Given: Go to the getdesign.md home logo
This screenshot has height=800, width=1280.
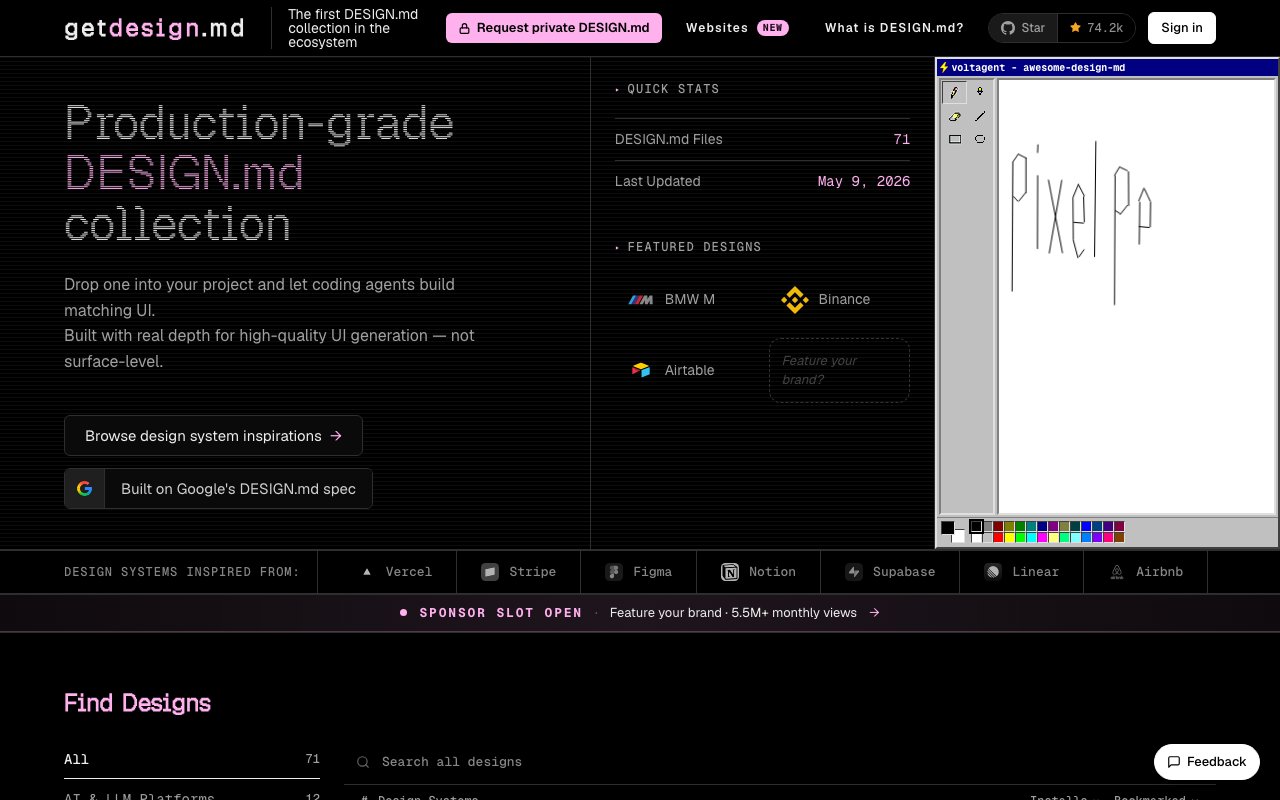Looking at the screenshot, I should tap(154, 28).
